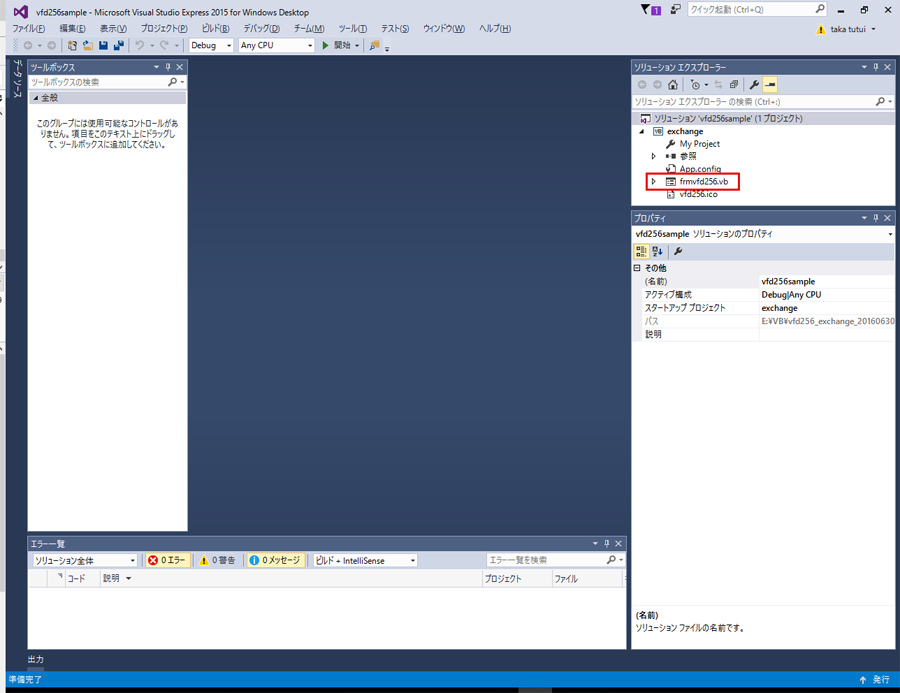Toggle auto-hide pin on Solution Explorer
Screen dimensions: 900x693
[x=876, y=67]
